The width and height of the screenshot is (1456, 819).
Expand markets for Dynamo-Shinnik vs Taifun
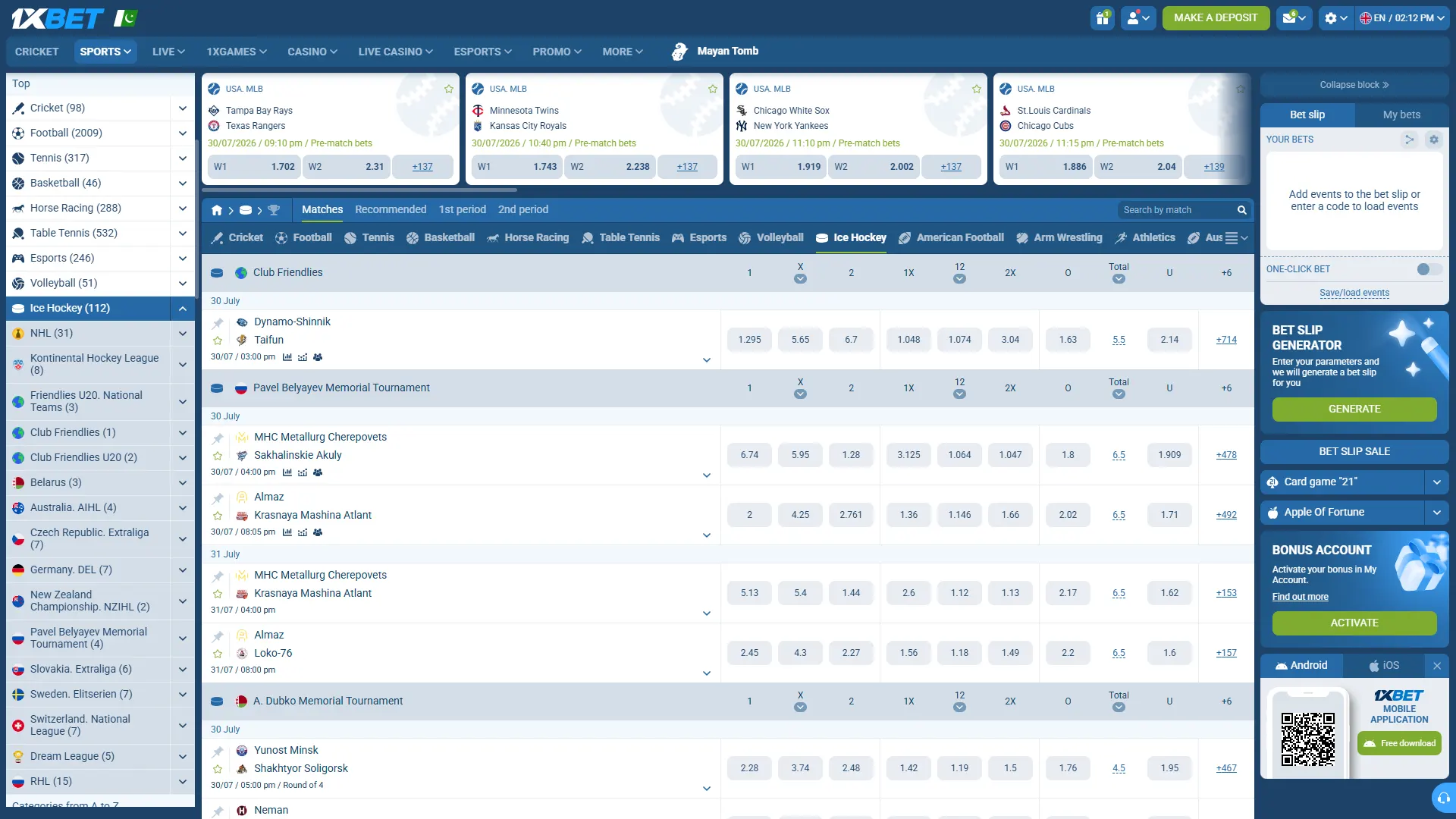click(x=707, y=360)
